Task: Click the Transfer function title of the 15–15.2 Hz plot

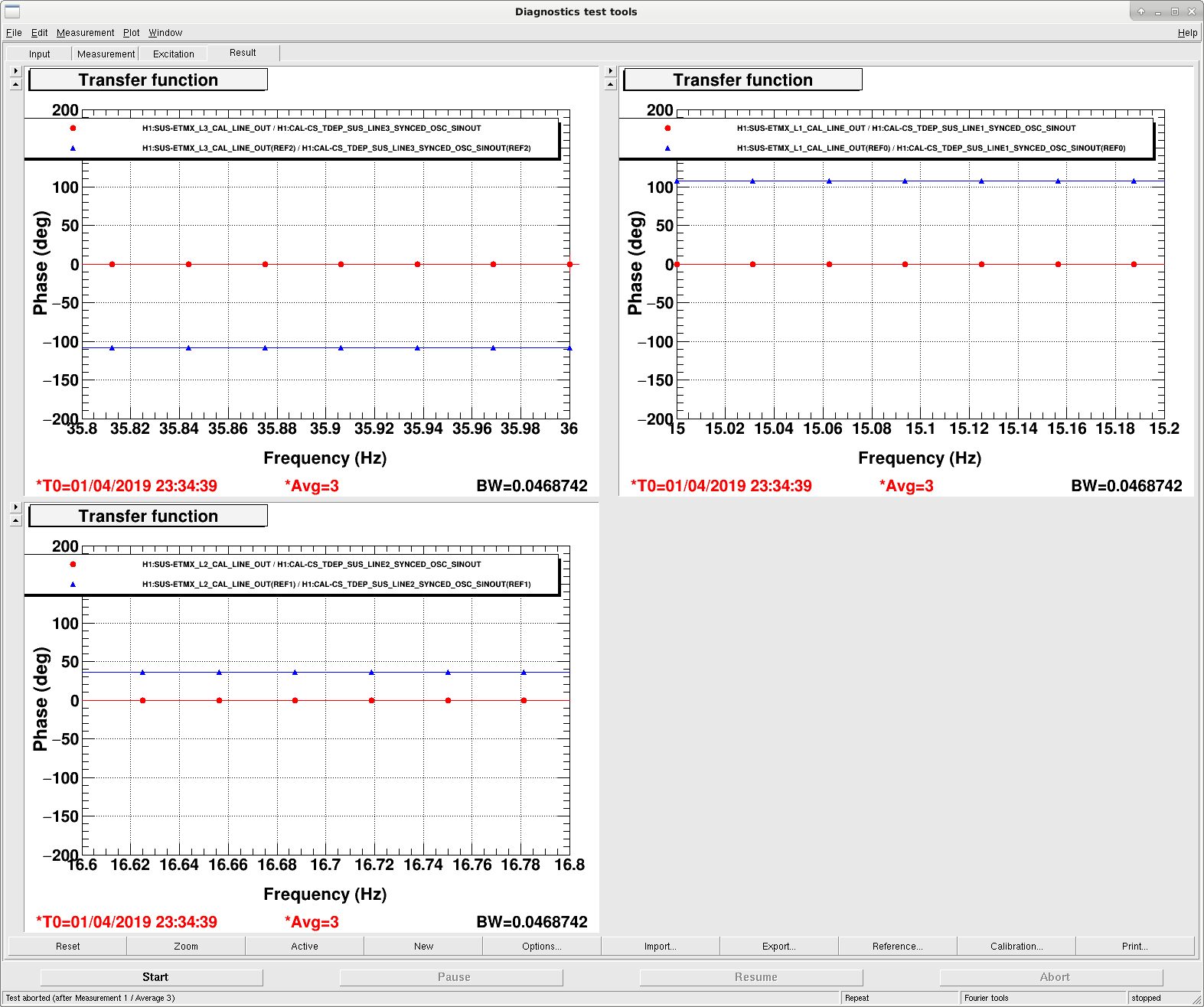Action: pyautogui.click(x=742, y=80)
